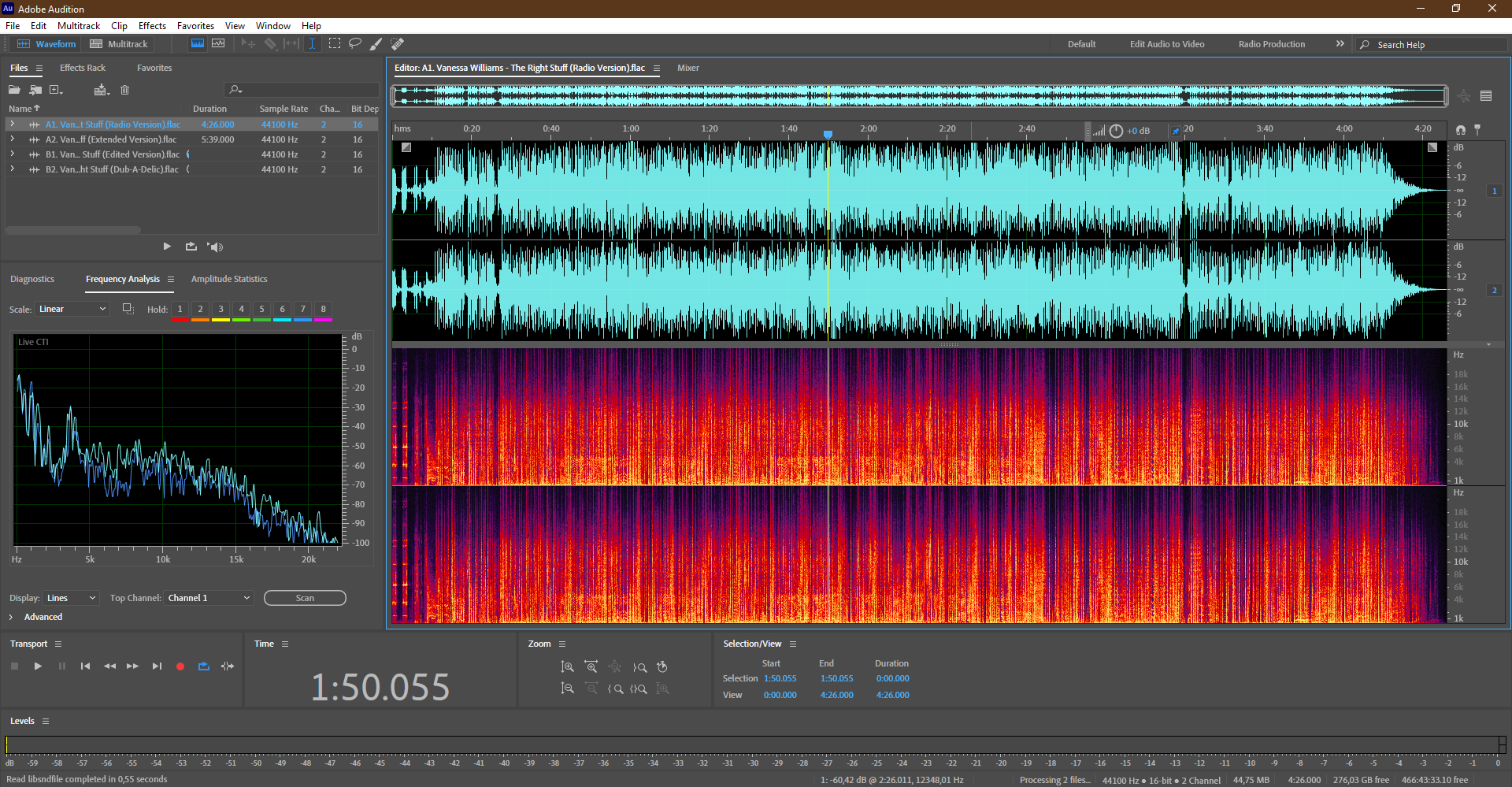
Task: Select the Marquee Selection tool
Action: point(335,43)
